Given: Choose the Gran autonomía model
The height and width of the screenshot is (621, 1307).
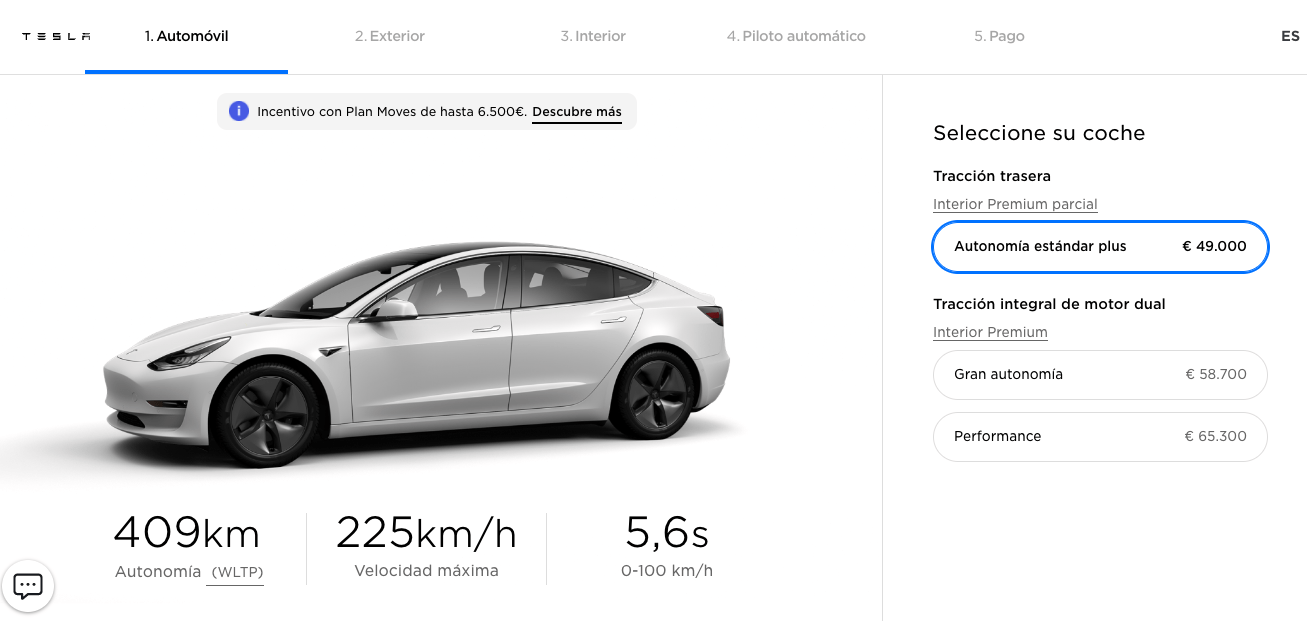Looking at the screenshot, I should [x=1100, y=375].
